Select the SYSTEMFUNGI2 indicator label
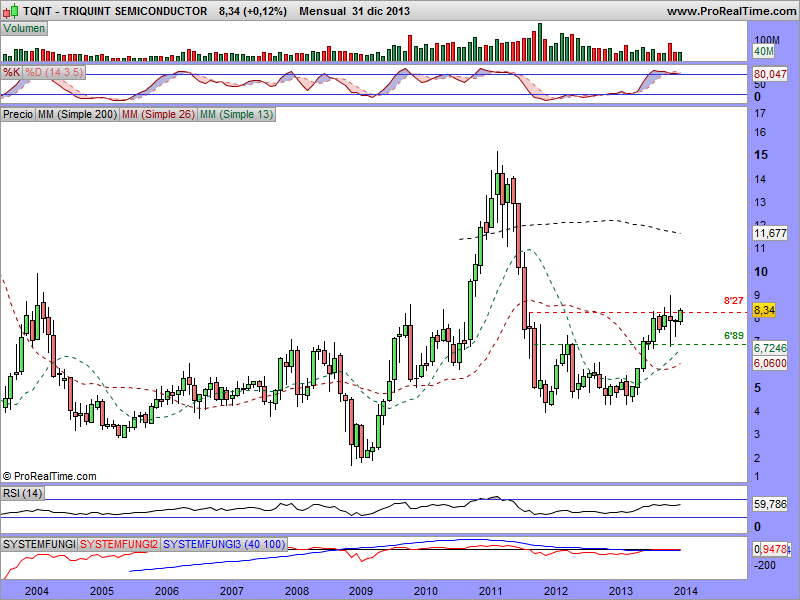The image size is (800, 600). [119, 544]
